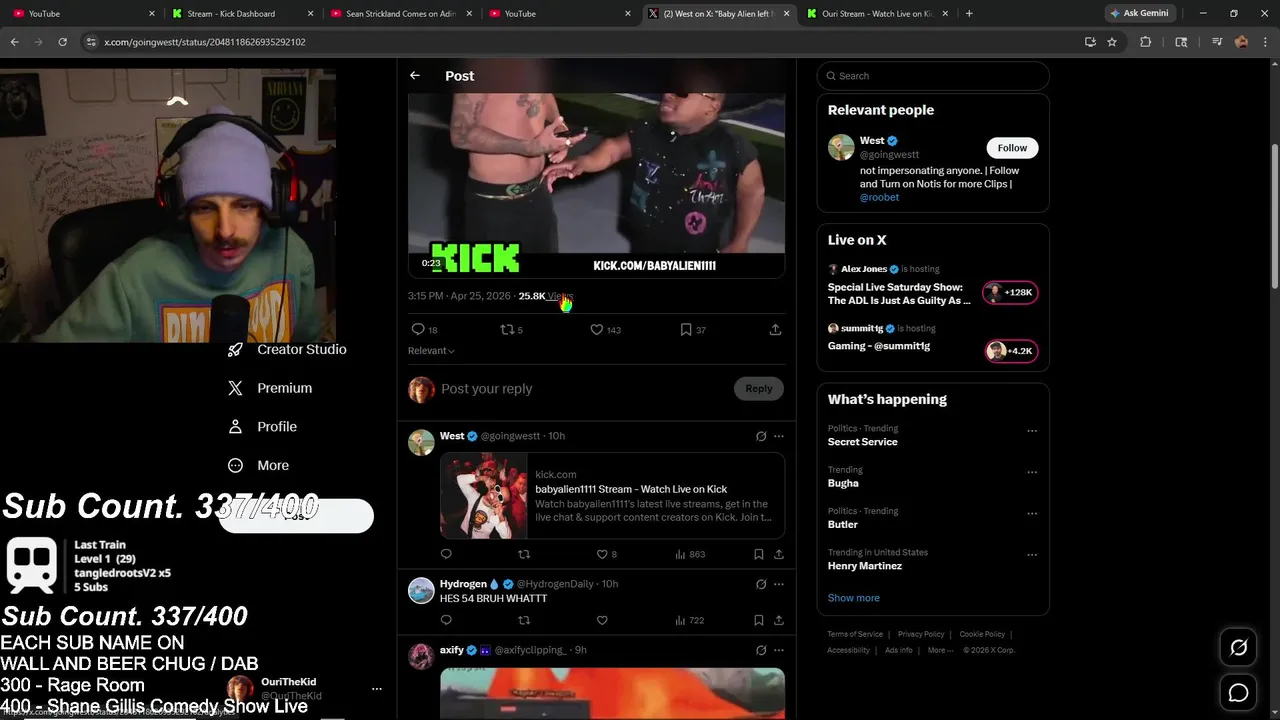Share Hydrogen's comment
Viewport: 1280px width, 720px height.
(x=779, y=620)
